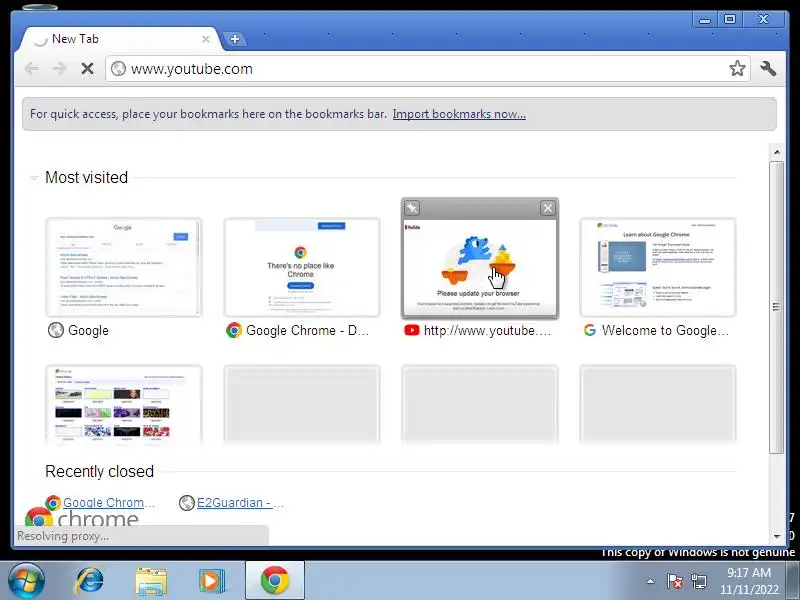Click Google G favicon beside Welcome

coord(590,331)
